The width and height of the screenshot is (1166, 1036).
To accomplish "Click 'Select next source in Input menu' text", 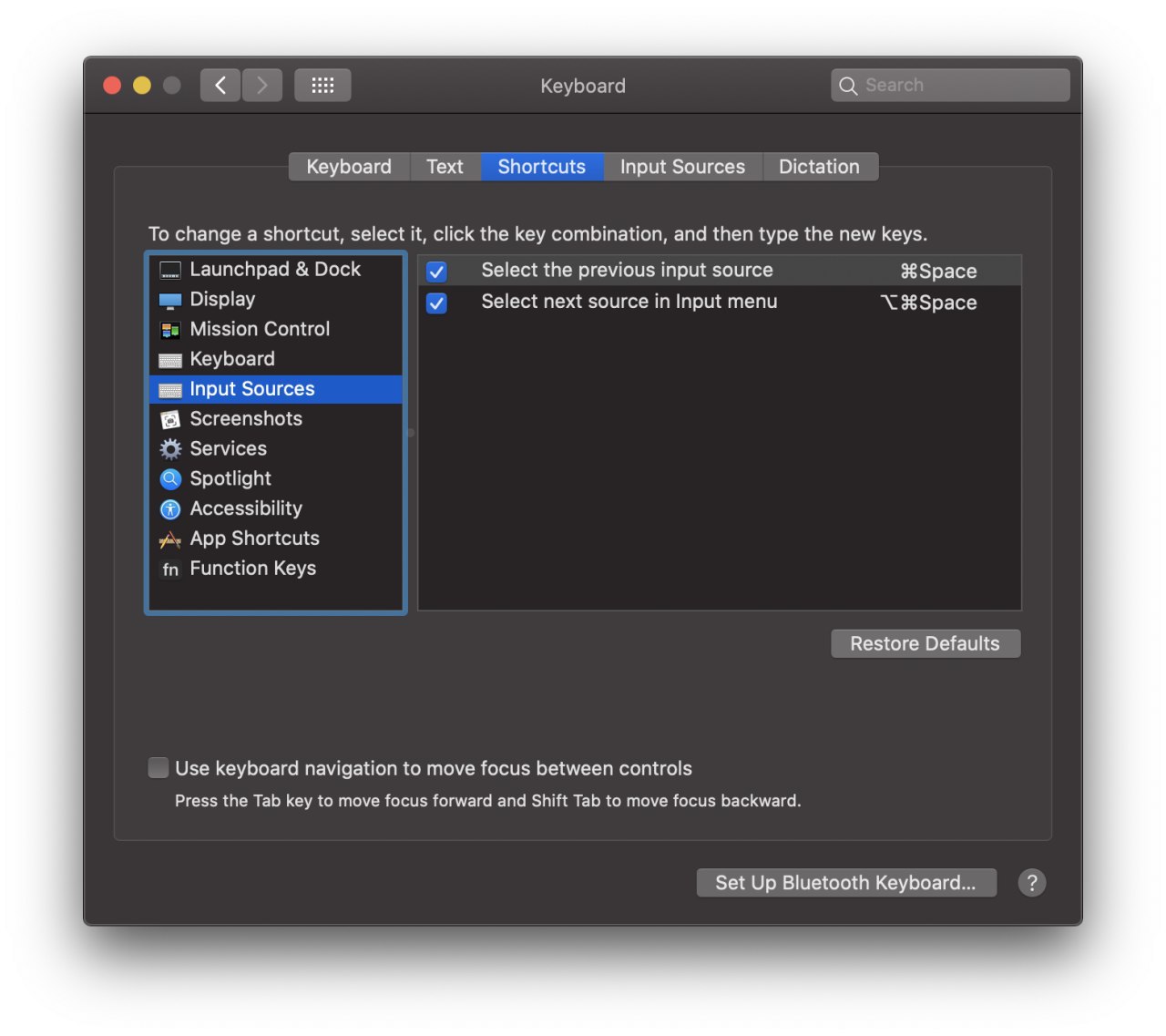I will click(x=629, y=303).
